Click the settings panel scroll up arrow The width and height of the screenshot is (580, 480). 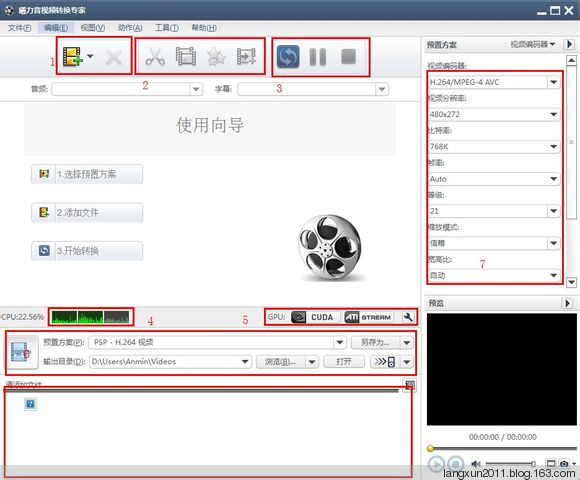[571, 60]
